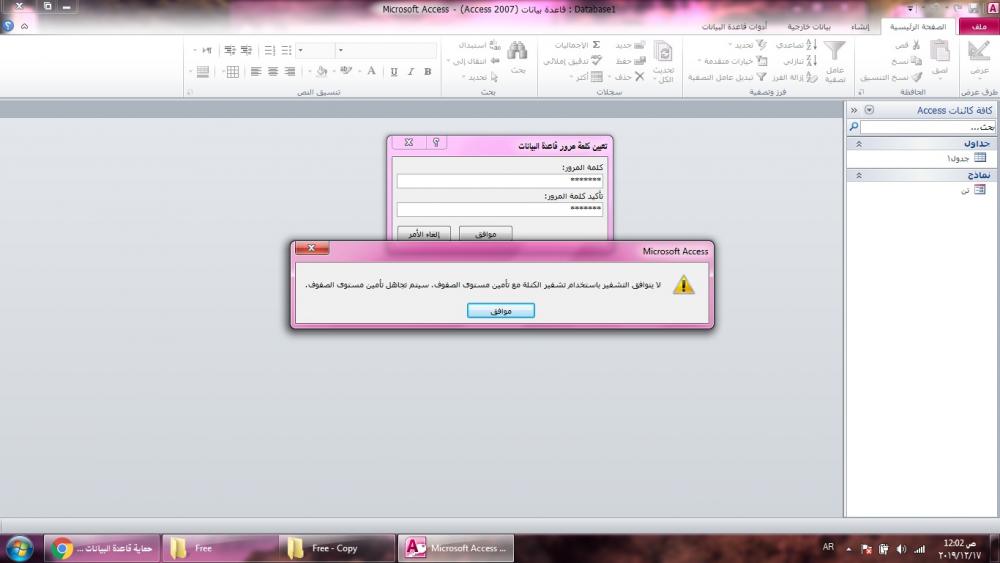This screenshot has height=563, width=1000.
Task: Switch to Database Tools (أدوات قاعدة البيانات) tab
Action: 734,27
